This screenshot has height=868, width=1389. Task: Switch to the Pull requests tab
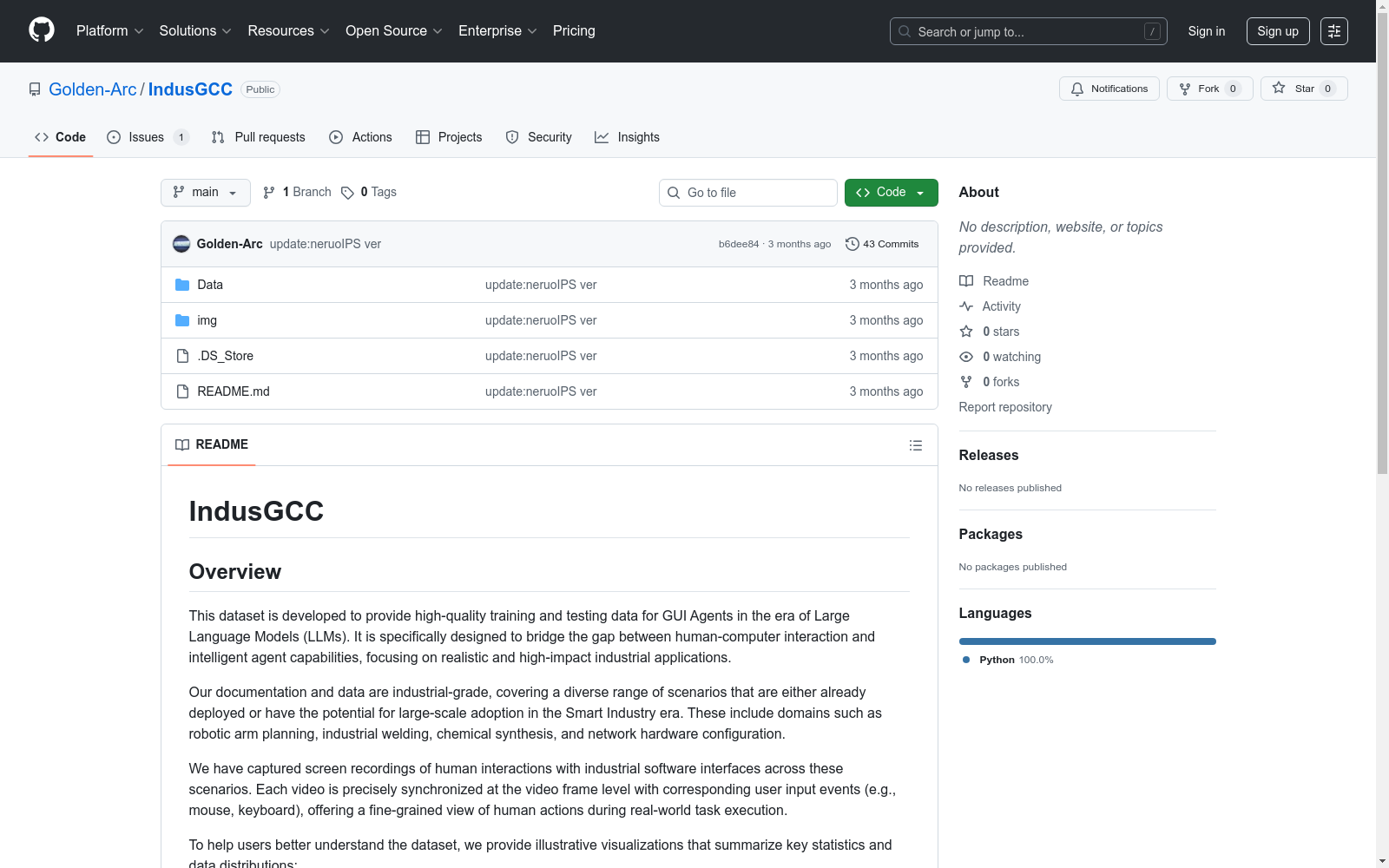point(259,137)
